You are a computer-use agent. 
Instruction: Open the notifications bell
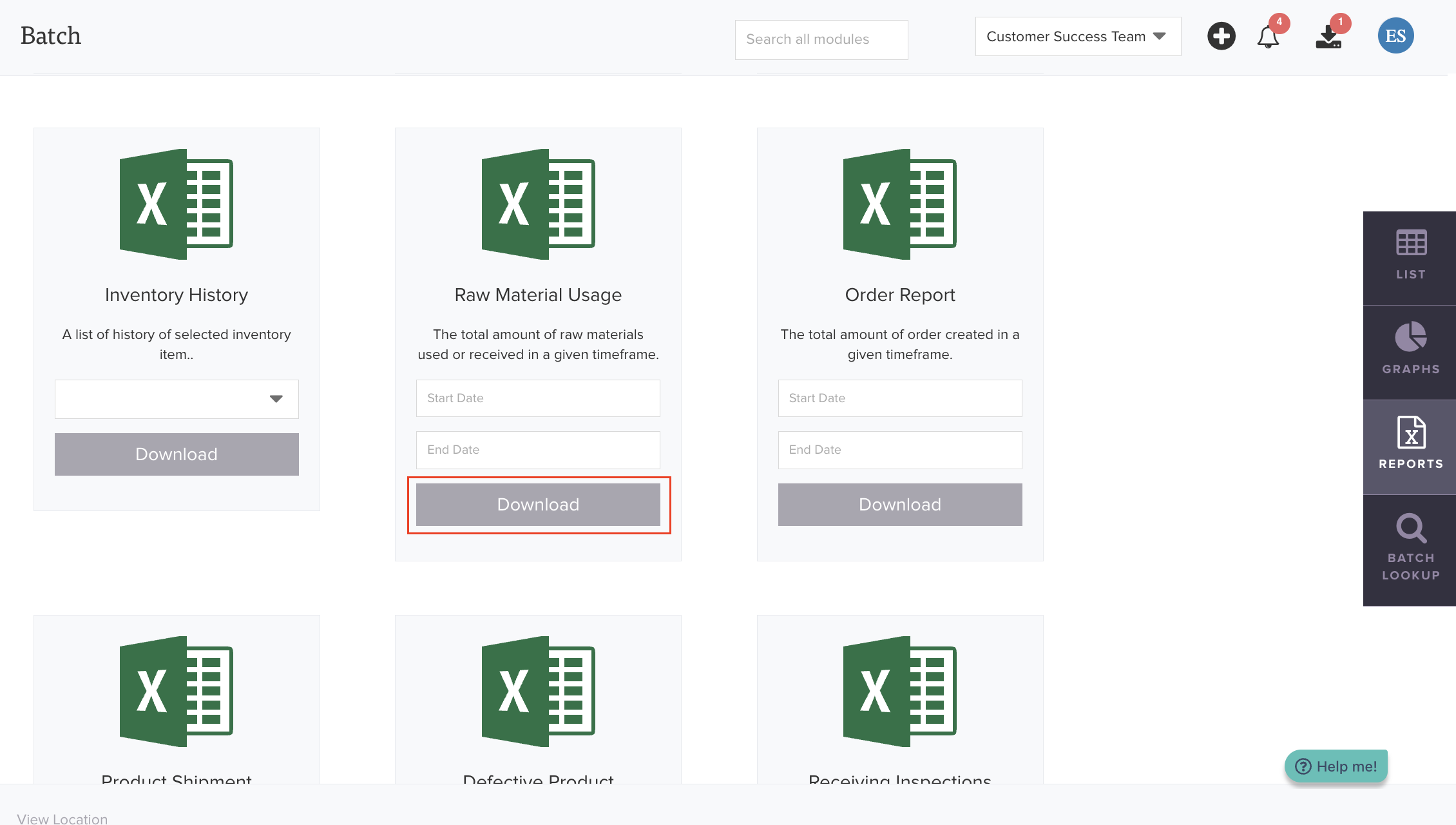pyautogui.click(x=1268, y=37)
